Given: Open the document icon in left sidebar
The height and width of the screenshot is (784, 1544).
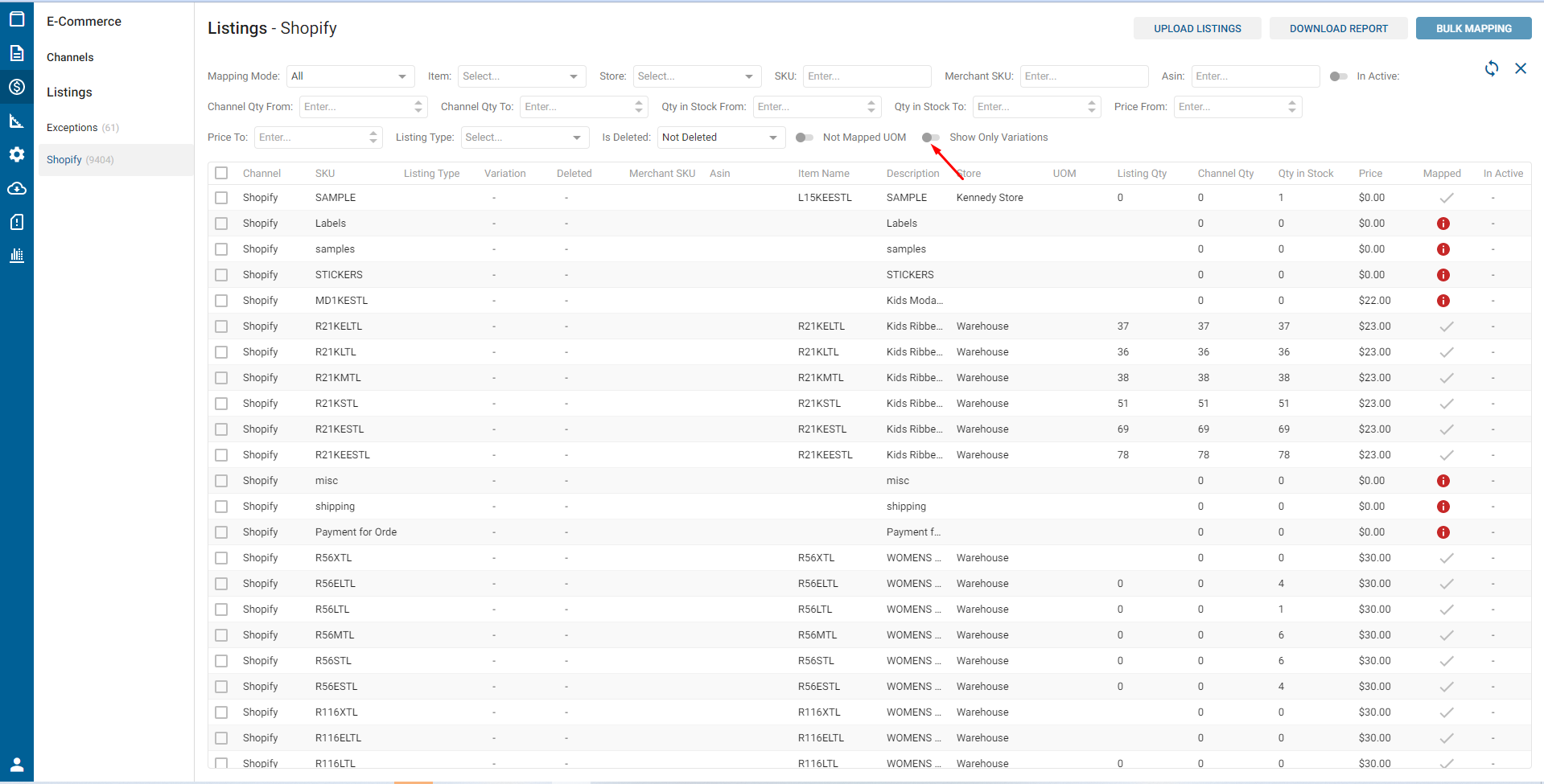Looking at the screenshot, I should (x=17, y=53).
